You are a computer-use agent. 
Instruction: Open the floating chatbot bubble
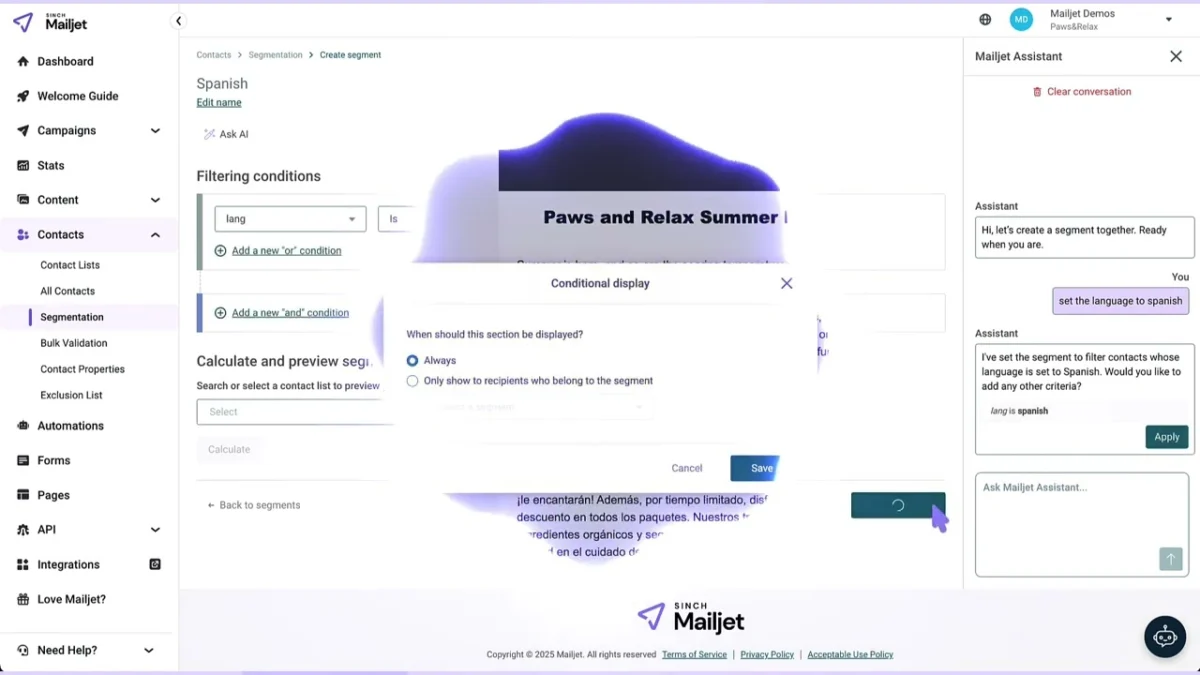click(1164, 637)
